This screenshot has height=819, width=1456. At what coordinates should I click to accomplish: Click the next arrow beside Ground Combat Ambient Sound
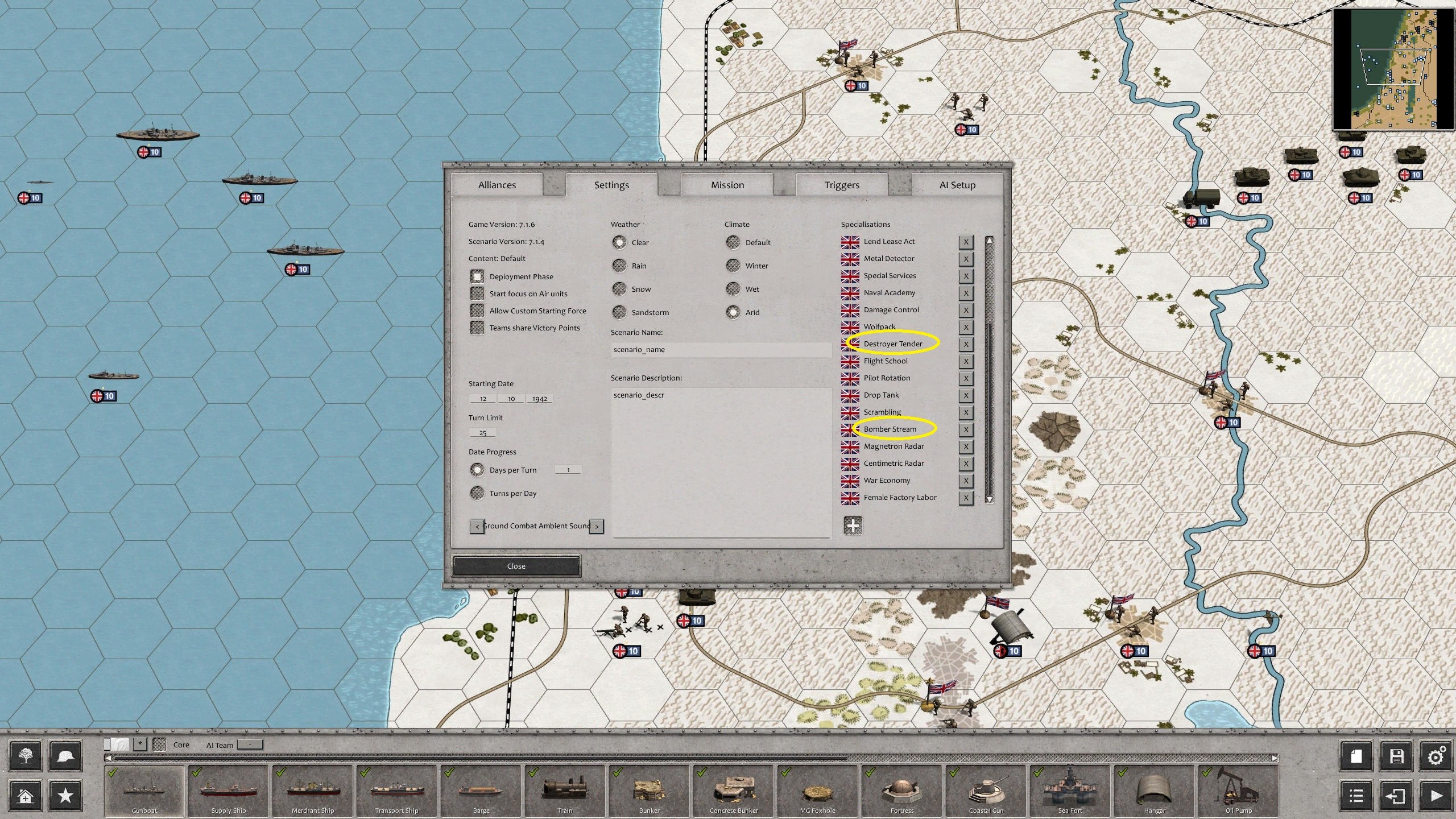[x=597, y=526]
